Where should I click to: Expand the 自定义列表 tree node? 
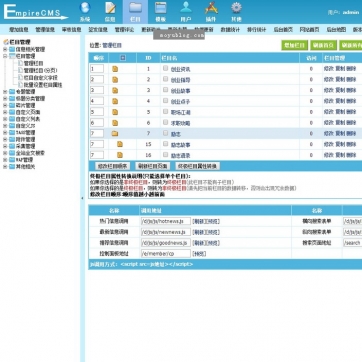5,119
